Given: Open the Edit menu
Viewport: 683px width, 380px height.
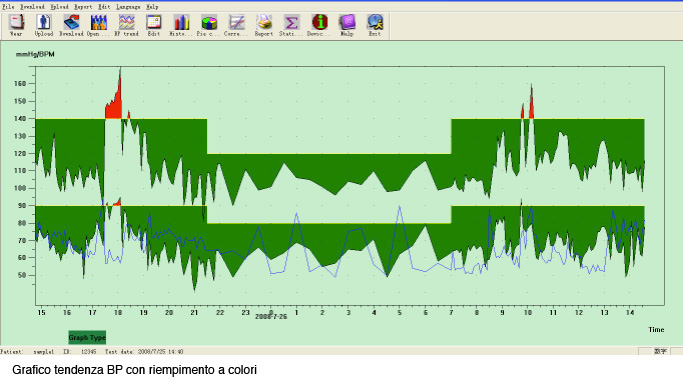Looking at the screenshot, I should [104, 7].
